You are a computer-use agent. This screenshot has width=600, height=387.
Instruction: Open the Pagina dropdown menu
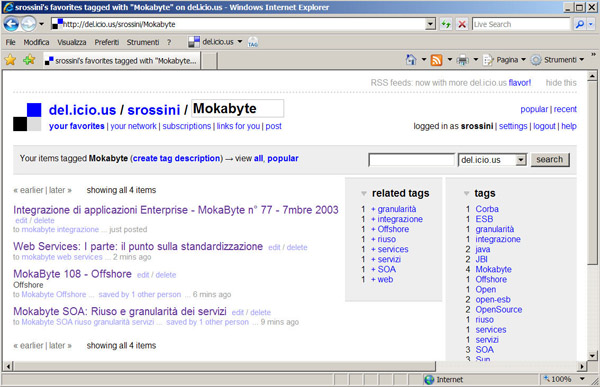pos(523,59)
